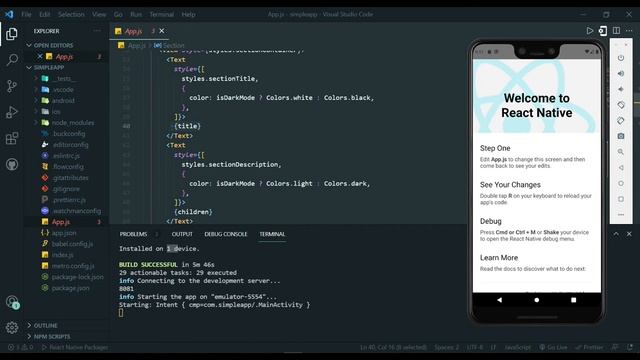Screen dimensions: 640x360
Task: Tap Android back button on phone screen
Action: [500, 300]
